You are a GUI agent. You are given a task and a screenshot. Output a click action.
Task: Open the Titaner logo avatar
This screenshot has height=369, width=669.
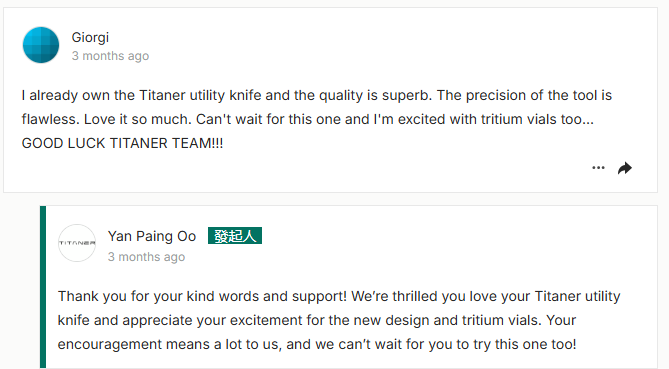click(77, 243)
